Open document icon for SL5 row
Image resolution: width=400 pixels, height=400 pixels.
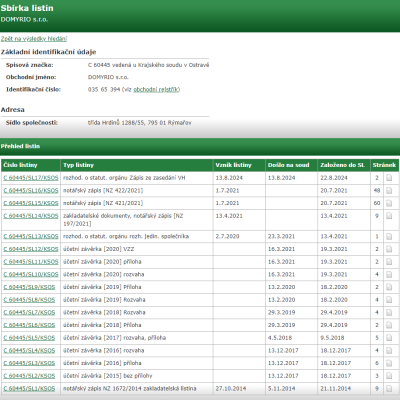coord(389,338)
